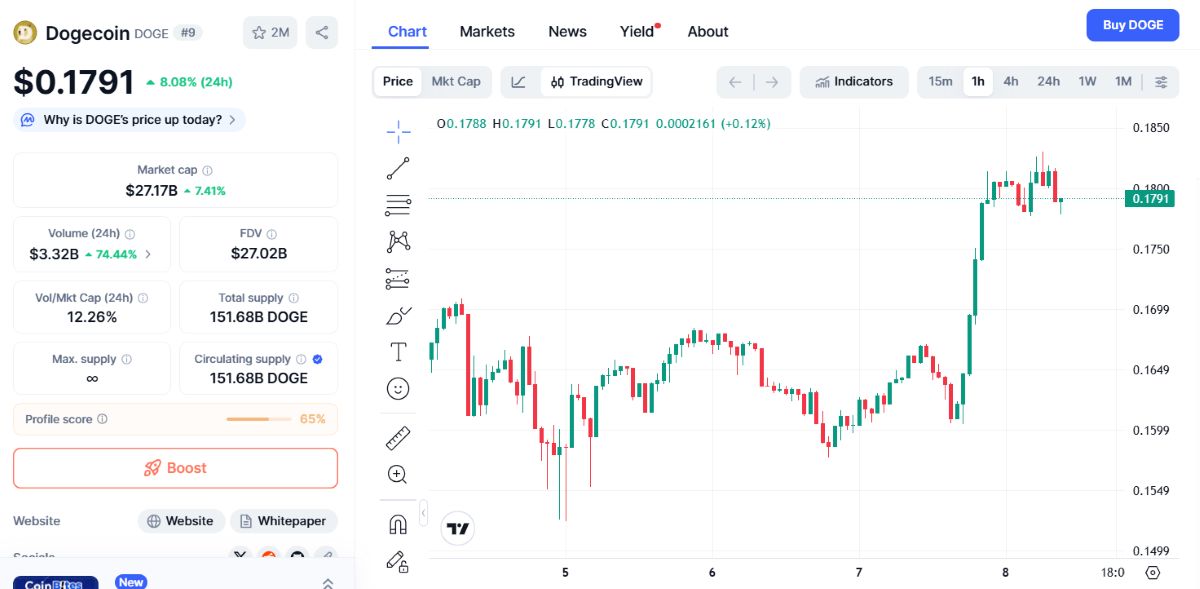Click the Buy DOGE button
Image resolution: width=1200 pixels, height=589 pixels.
[x=1132, y=25]
